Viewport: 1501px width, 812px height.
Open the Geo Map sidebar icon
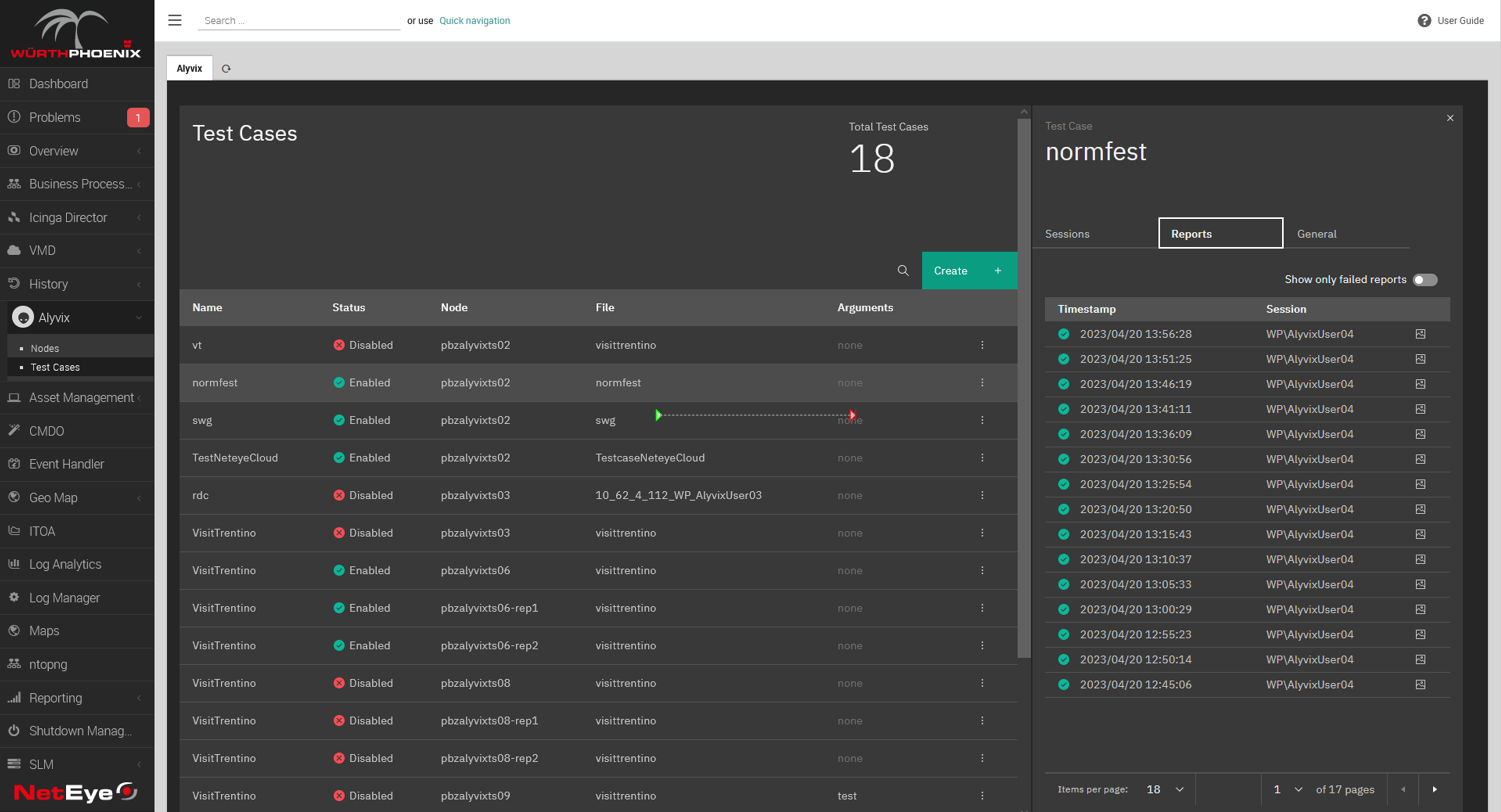14,498
